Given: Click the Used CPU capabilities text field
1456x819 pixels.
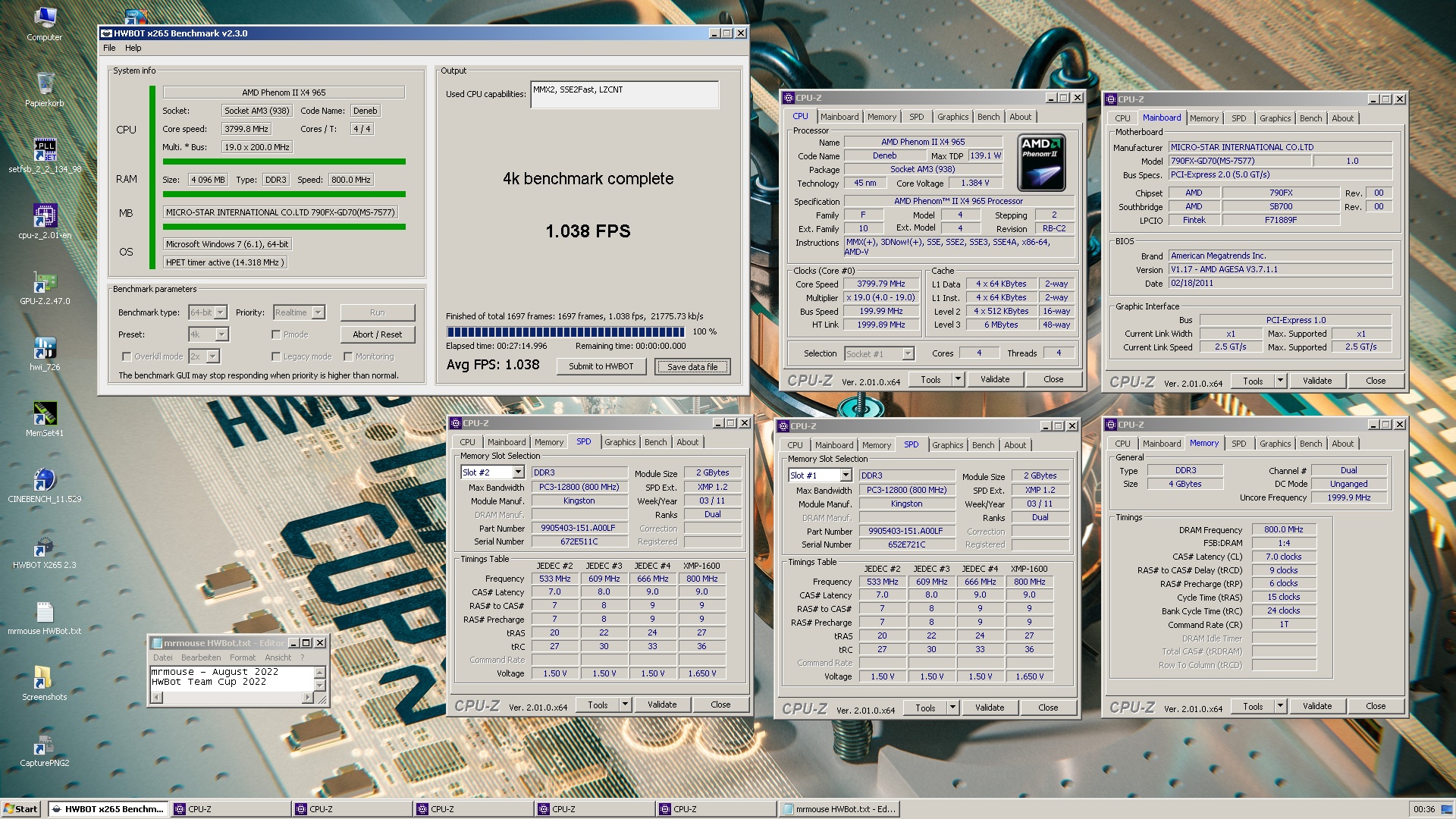Looking at the screenshot, I should coord(625,95).
